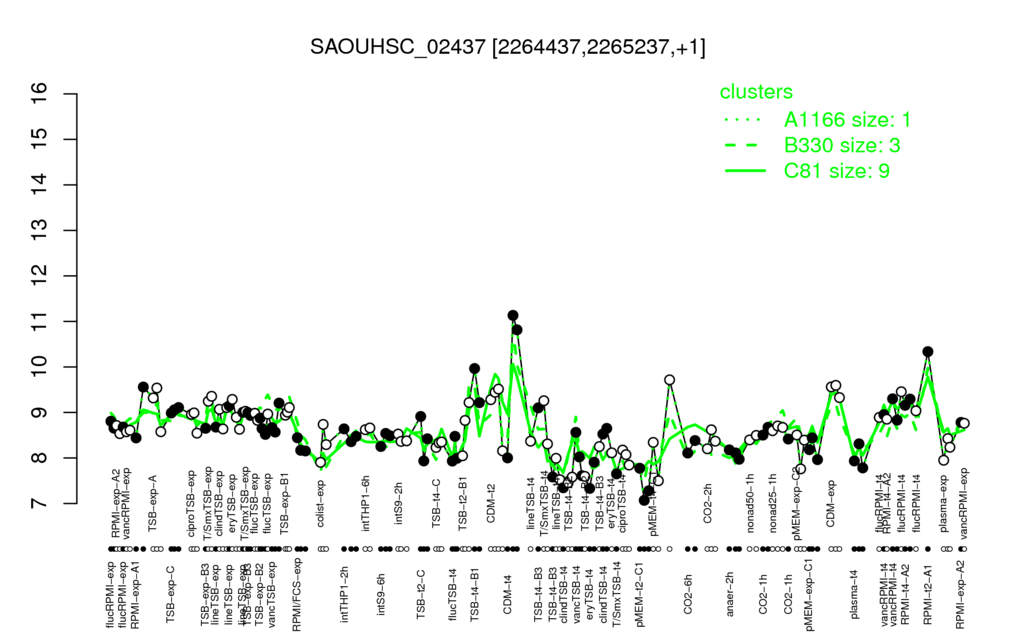Viewport: 1024px width, 640px height.
Task: Click the dotted line sample for A1166
Action: tap(744, 120)
